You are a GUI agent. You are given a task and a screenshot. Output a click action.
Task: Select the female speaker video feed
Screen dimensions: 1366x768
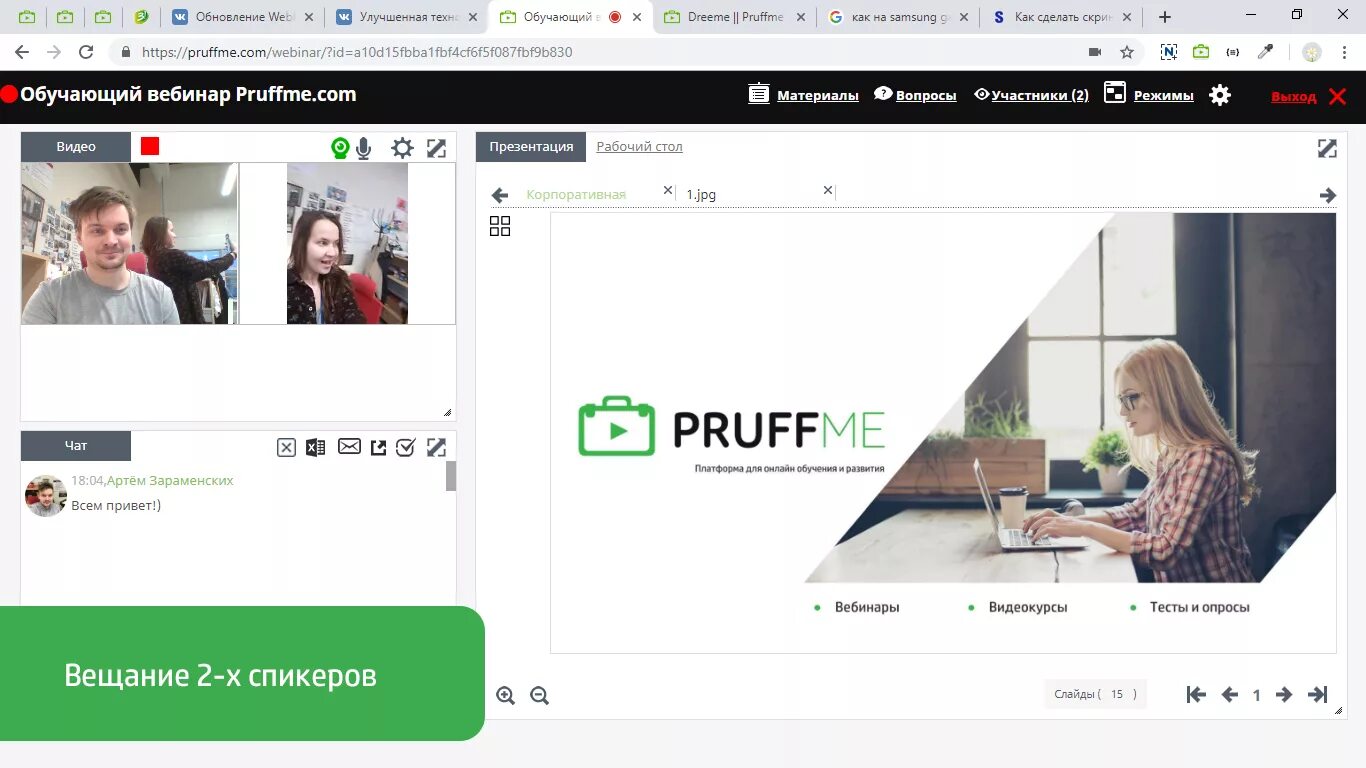(x=347, y=243)
